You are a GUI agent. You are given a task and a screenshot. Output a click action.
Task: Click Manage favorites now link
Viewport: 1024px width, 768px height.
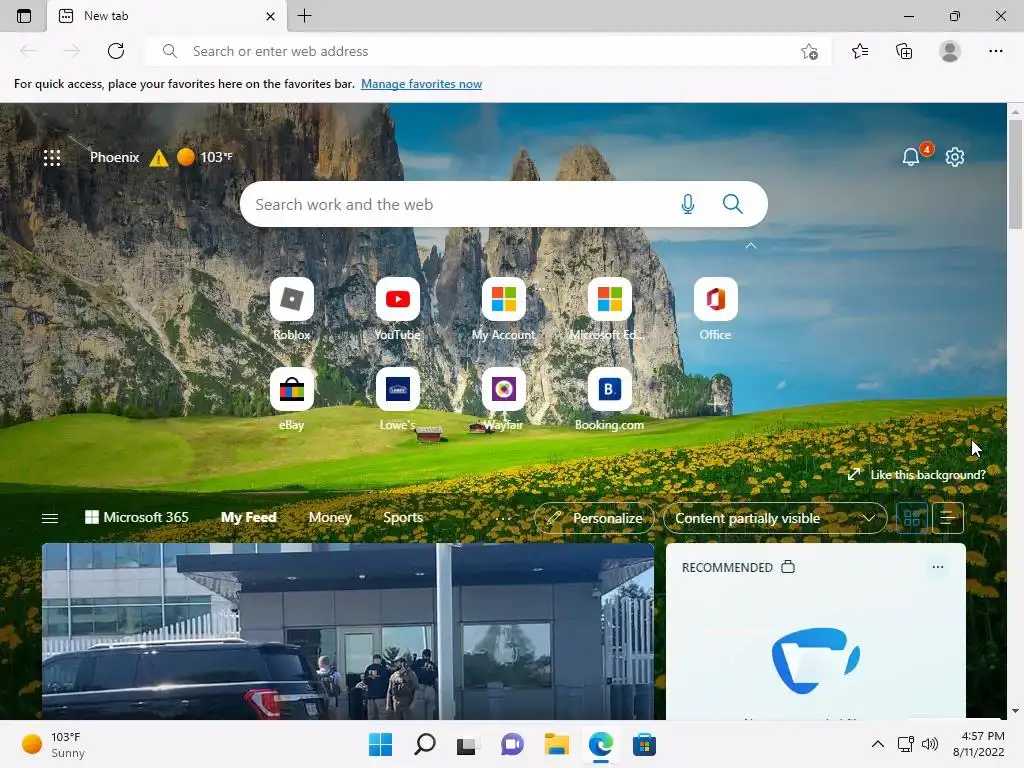point(421,84)
